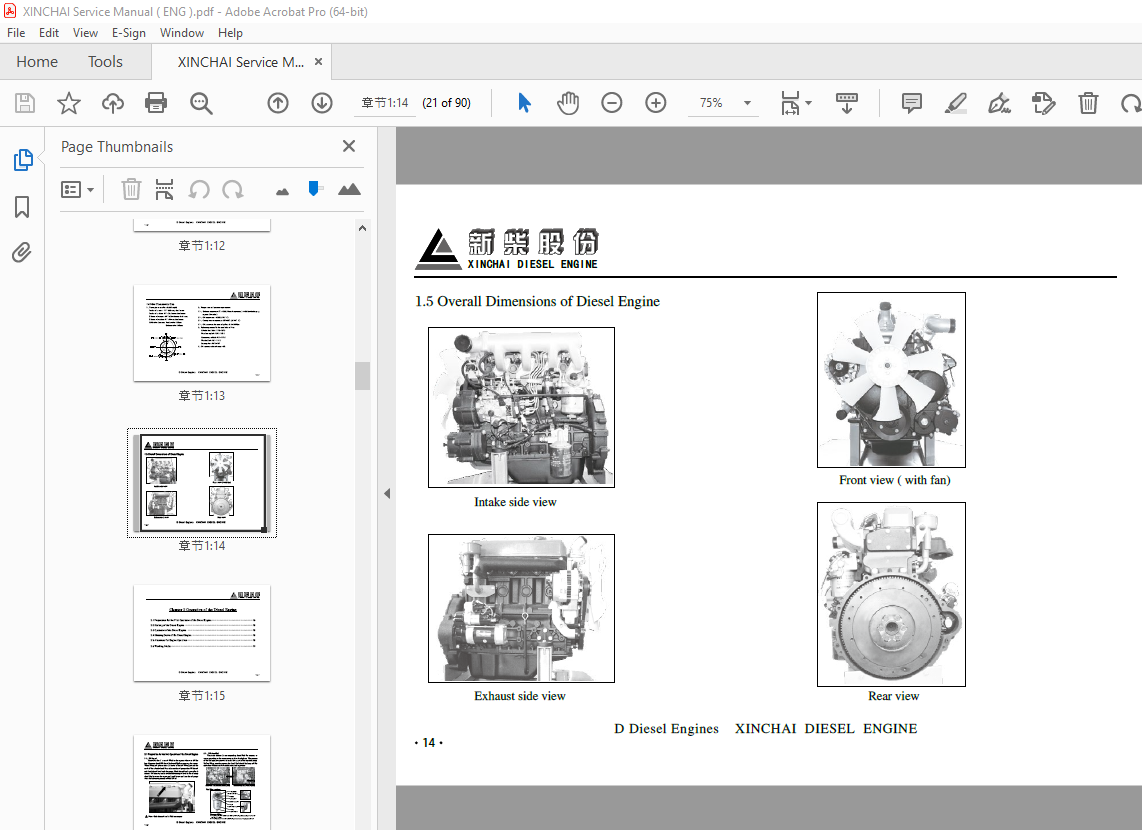Choose the Selection arrow tool

[x=524, y=103]
